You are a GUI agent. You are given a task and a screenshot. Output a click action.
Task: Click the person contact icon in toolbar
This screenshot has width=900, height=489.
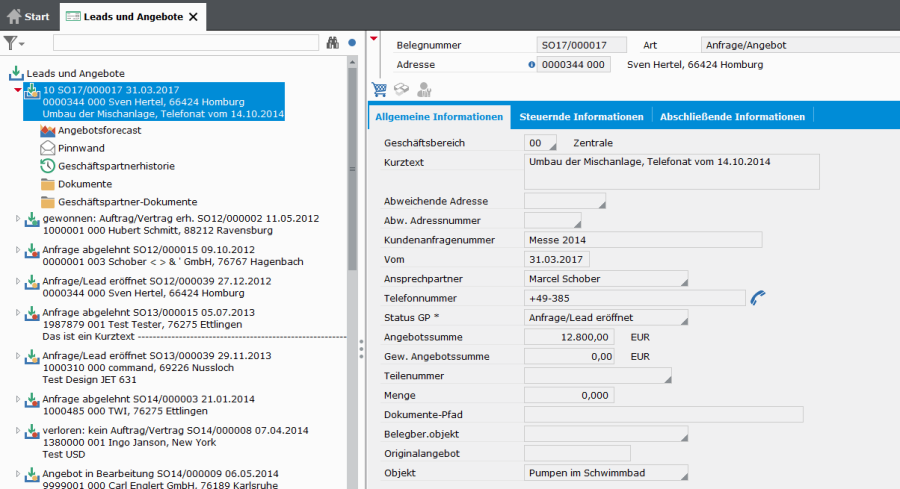[424, 90]
